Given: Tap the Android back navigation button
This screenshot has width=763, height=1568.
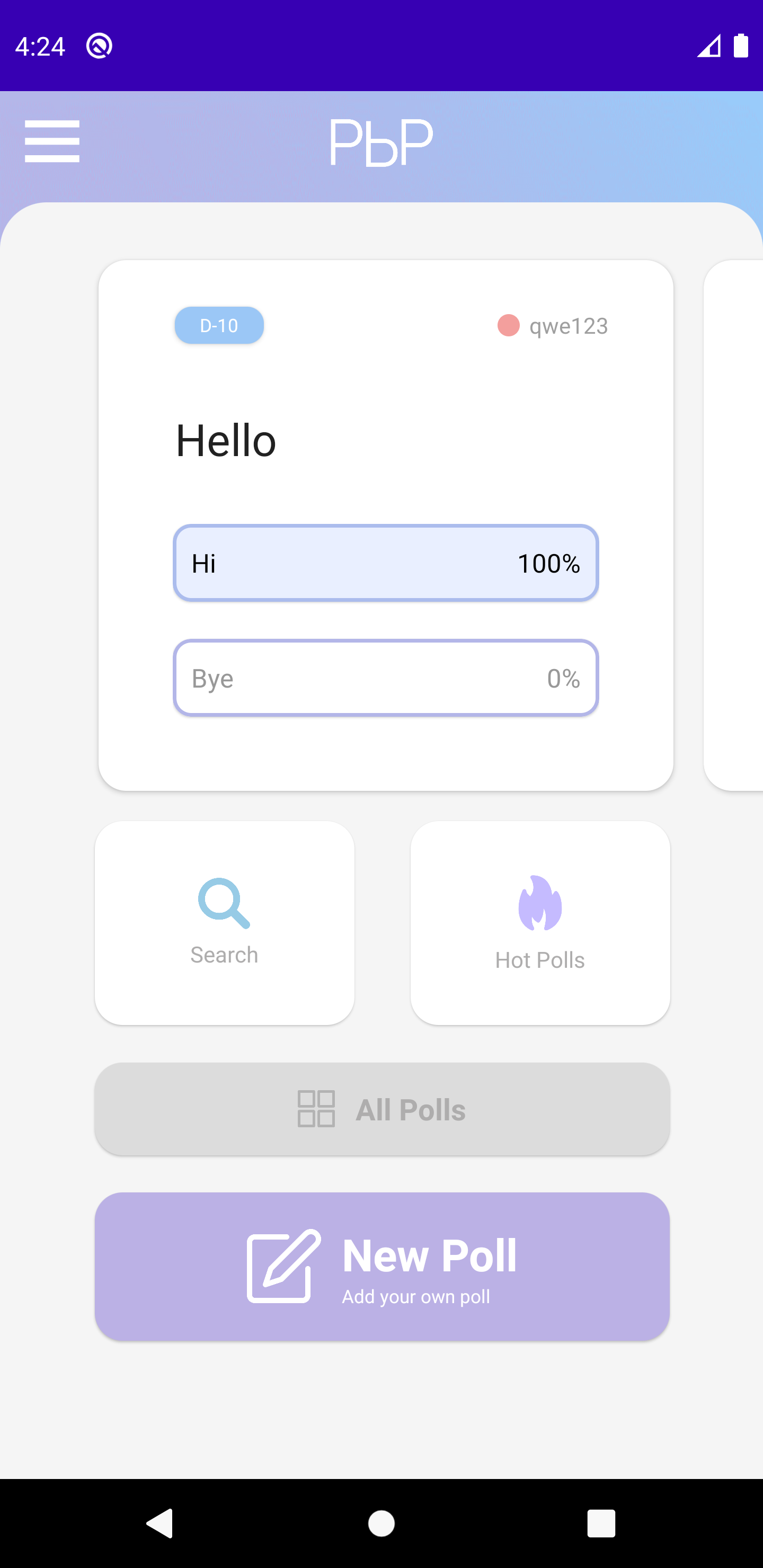Looking at the screenshot, I should (160, 1524).
